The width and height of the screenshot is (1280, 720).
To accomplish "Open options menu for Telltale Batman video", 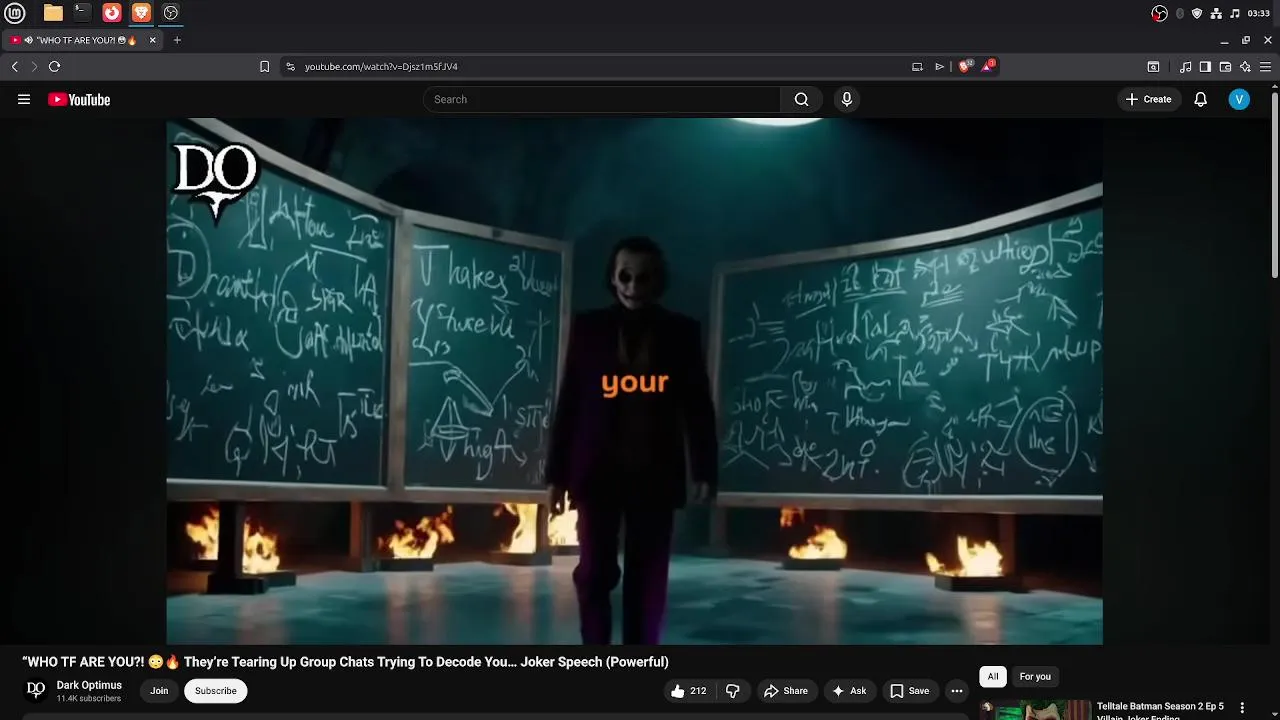I will pos(1243,708).
